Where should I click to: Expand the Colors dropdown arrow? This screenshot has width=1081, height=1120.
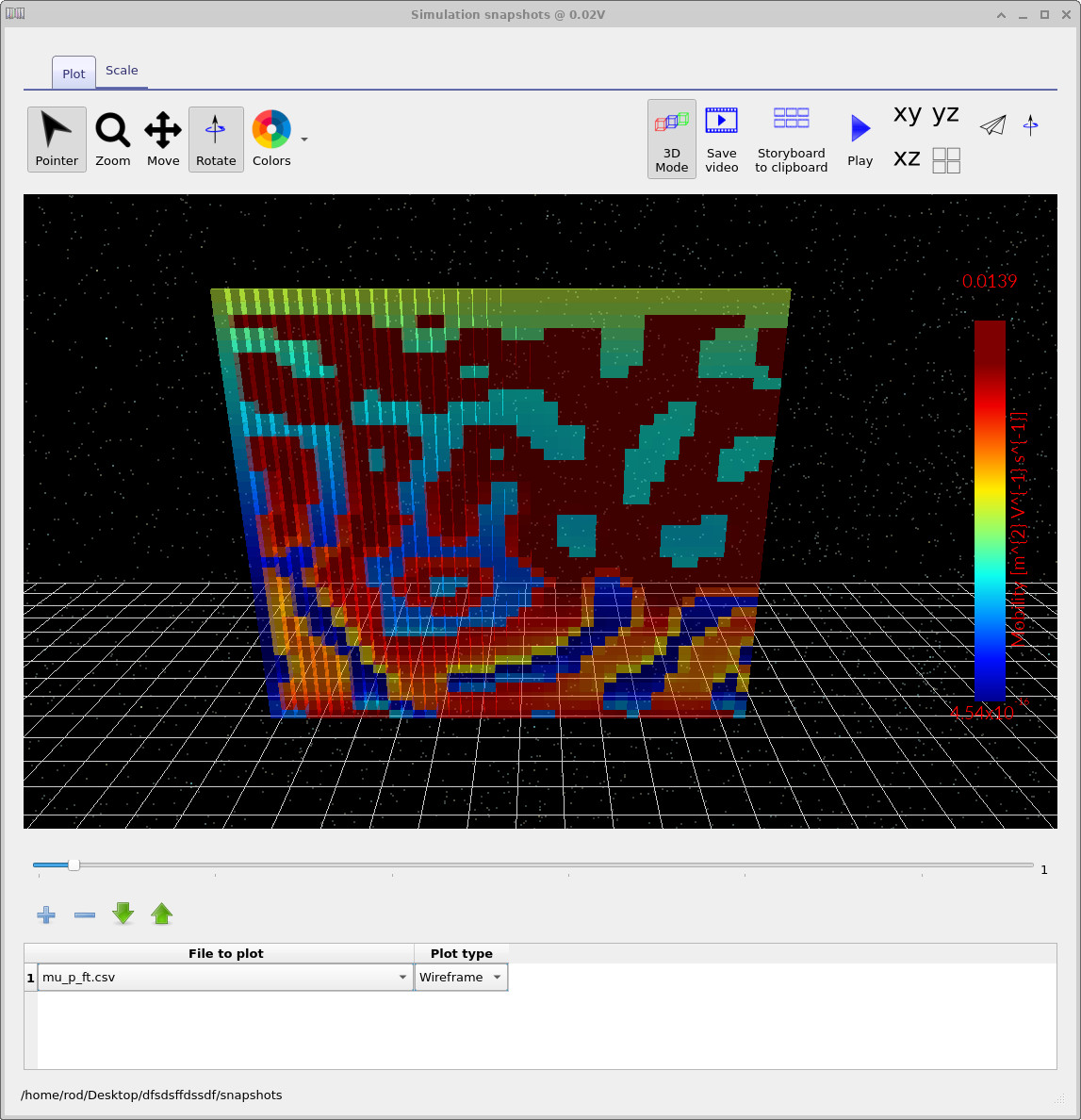tap(303, 139)
